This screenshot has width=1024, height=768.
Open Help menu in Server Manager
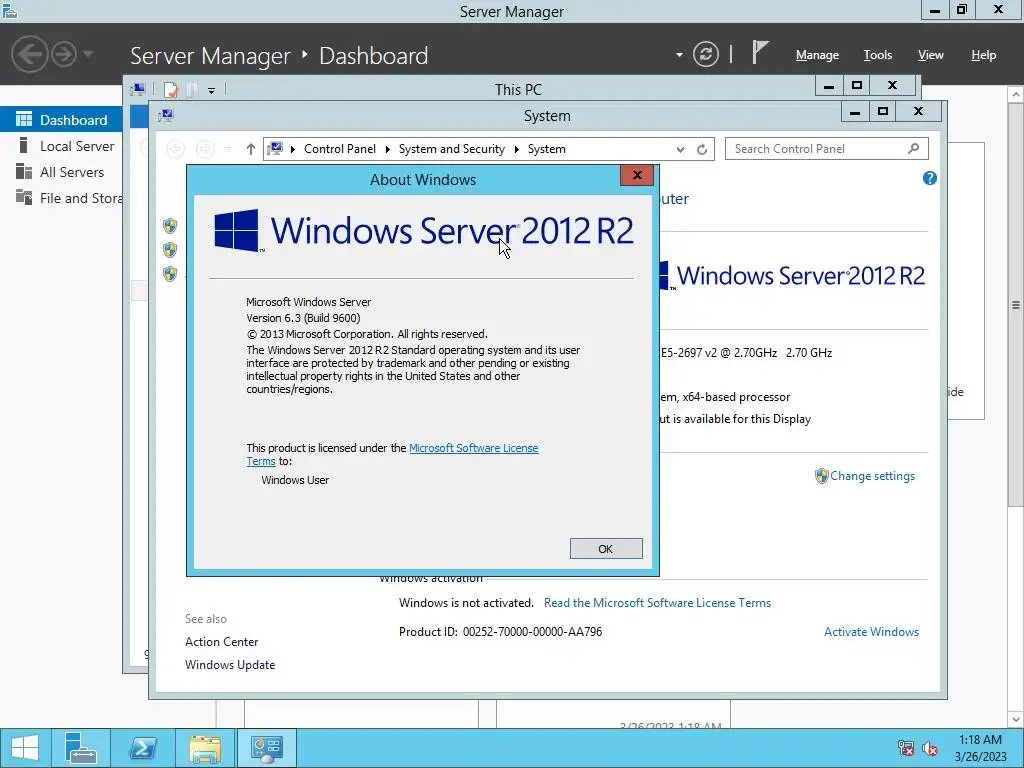983,55
